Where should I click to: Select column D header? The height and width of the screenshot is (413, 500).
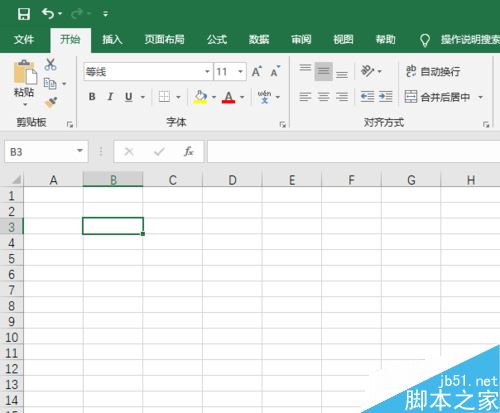pyautogui.click(x=232, y=180)
